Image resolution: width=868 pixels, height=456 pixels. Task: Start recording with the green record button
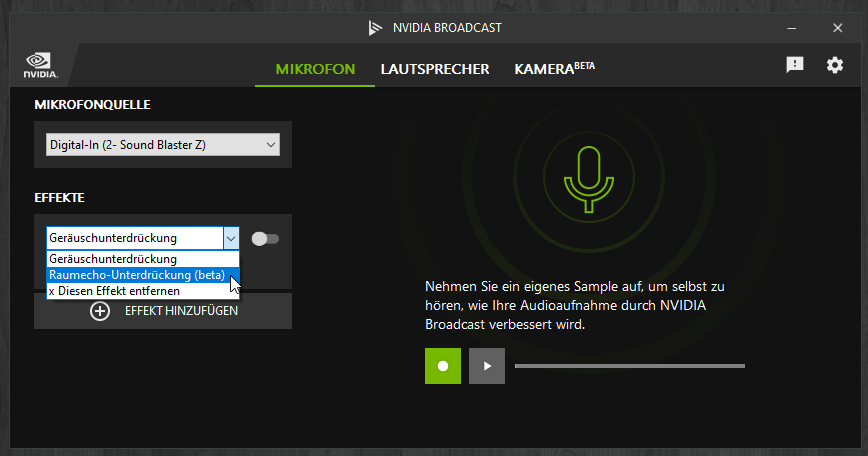[443, 366]
